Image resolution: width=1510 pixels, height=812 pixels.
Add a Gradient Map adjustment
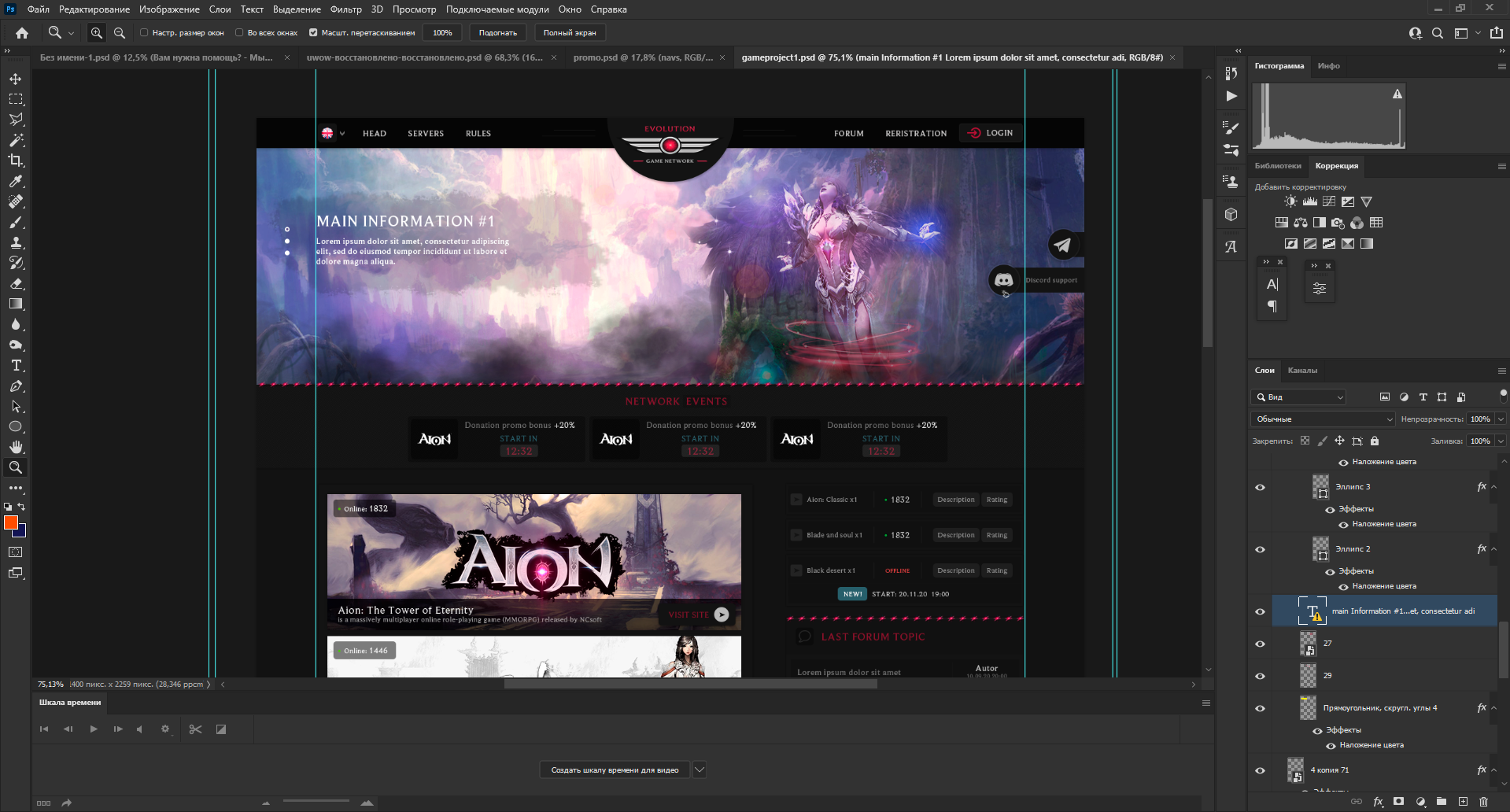pyautogui.click(x=1367, y=244)
